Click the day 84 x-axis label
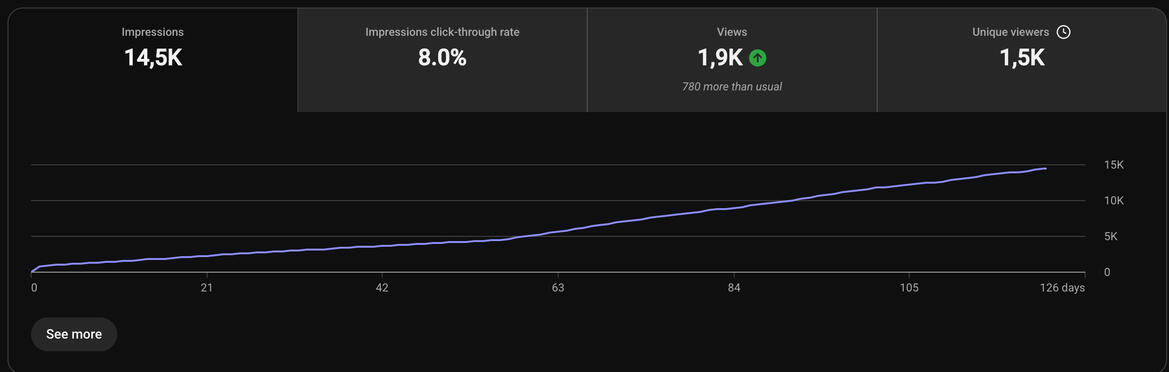 (734, 288)
